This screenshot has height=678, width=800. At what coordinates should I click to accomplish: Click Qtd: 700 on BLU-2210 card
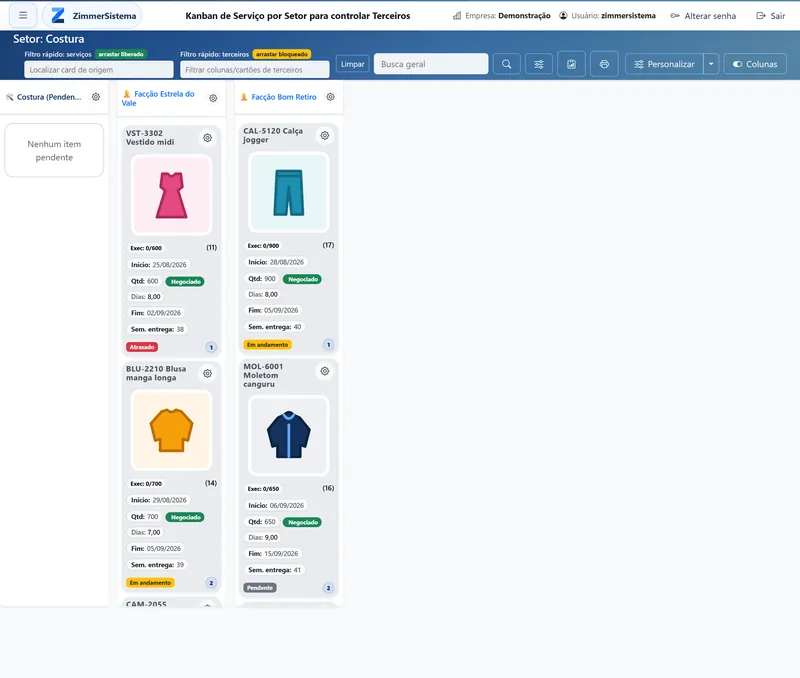(144, 517)
